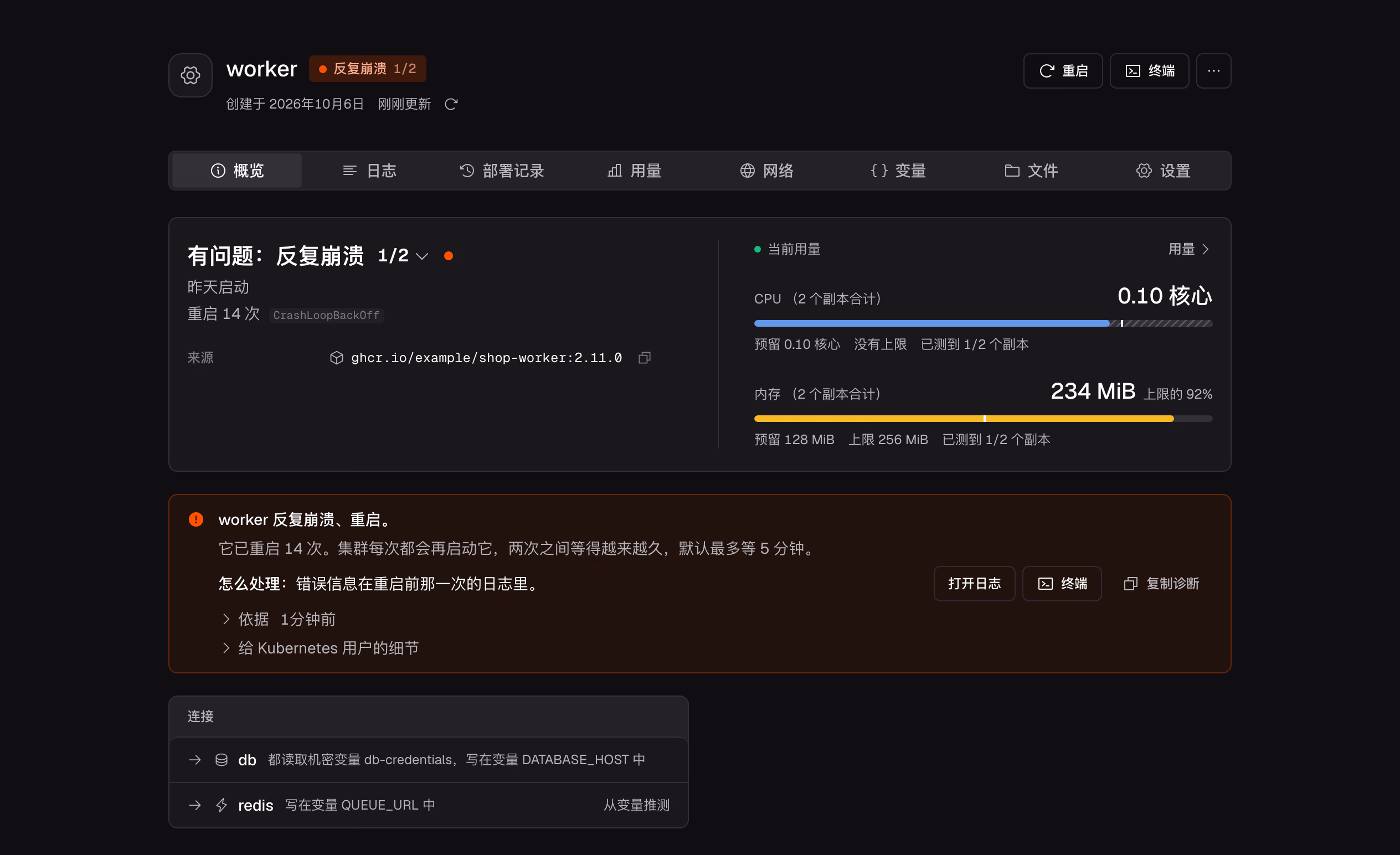This screenshot has width=1400, height=855.
Task: Open the 部署记录 tab
Action: tap(502, 171)
